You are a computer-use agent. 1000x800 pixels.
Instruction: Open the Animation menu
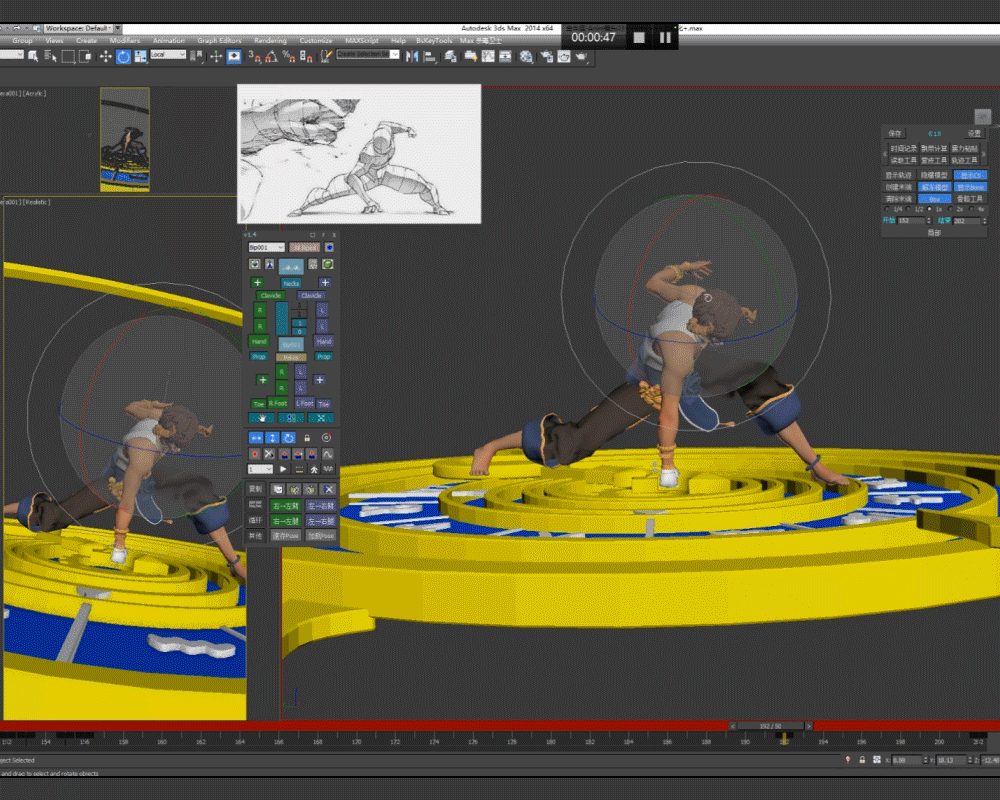pos(168,41)
